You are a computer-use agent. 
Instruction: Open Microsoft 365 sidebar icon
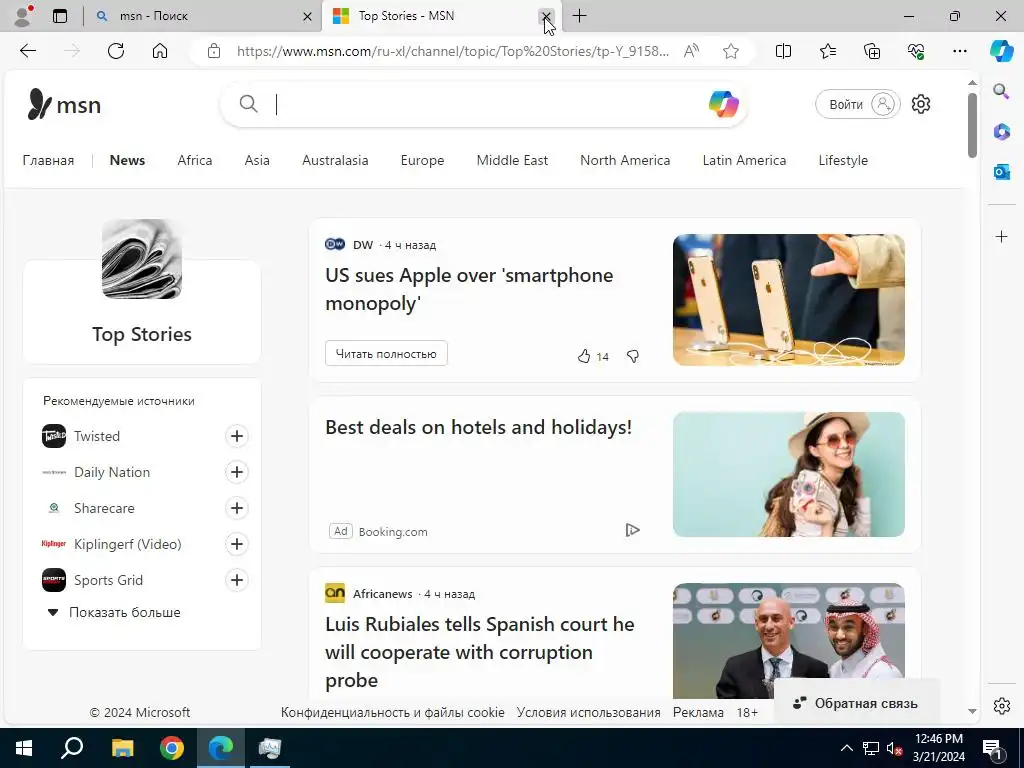1001,131
